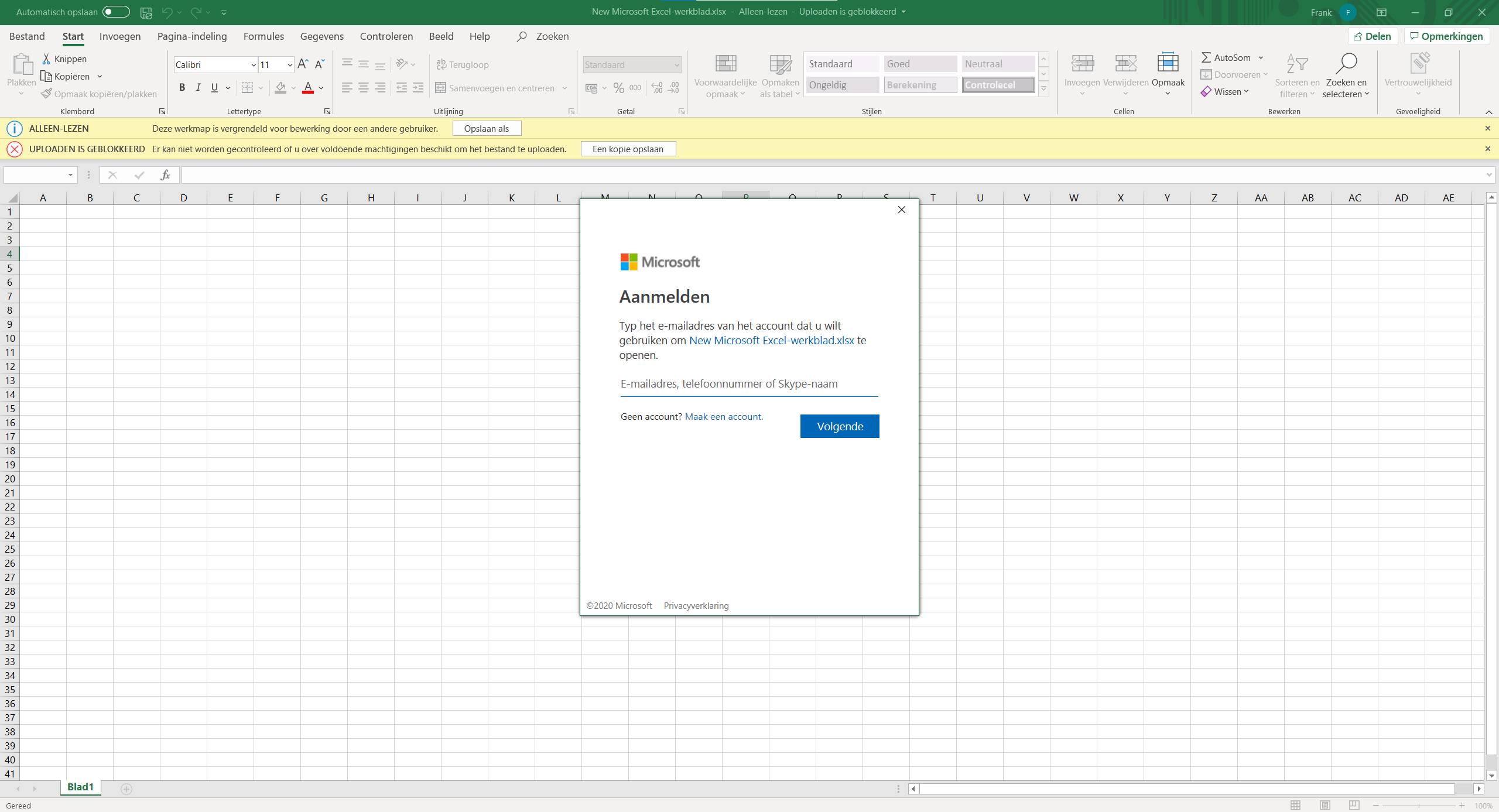Screen dimensions: 1499x812
Task: Select the Blad1 sheet tab
Action: [x=80, y=787]
